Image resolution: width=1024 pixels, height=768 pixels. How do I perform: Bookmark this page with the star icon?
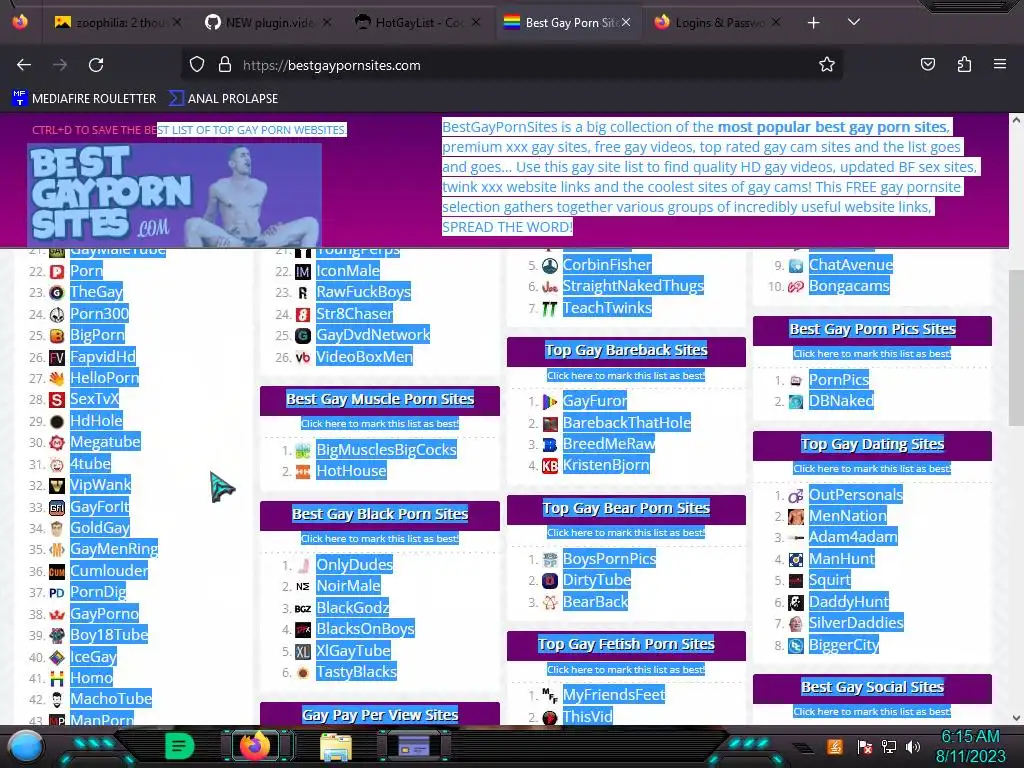(x=827, y=65)
